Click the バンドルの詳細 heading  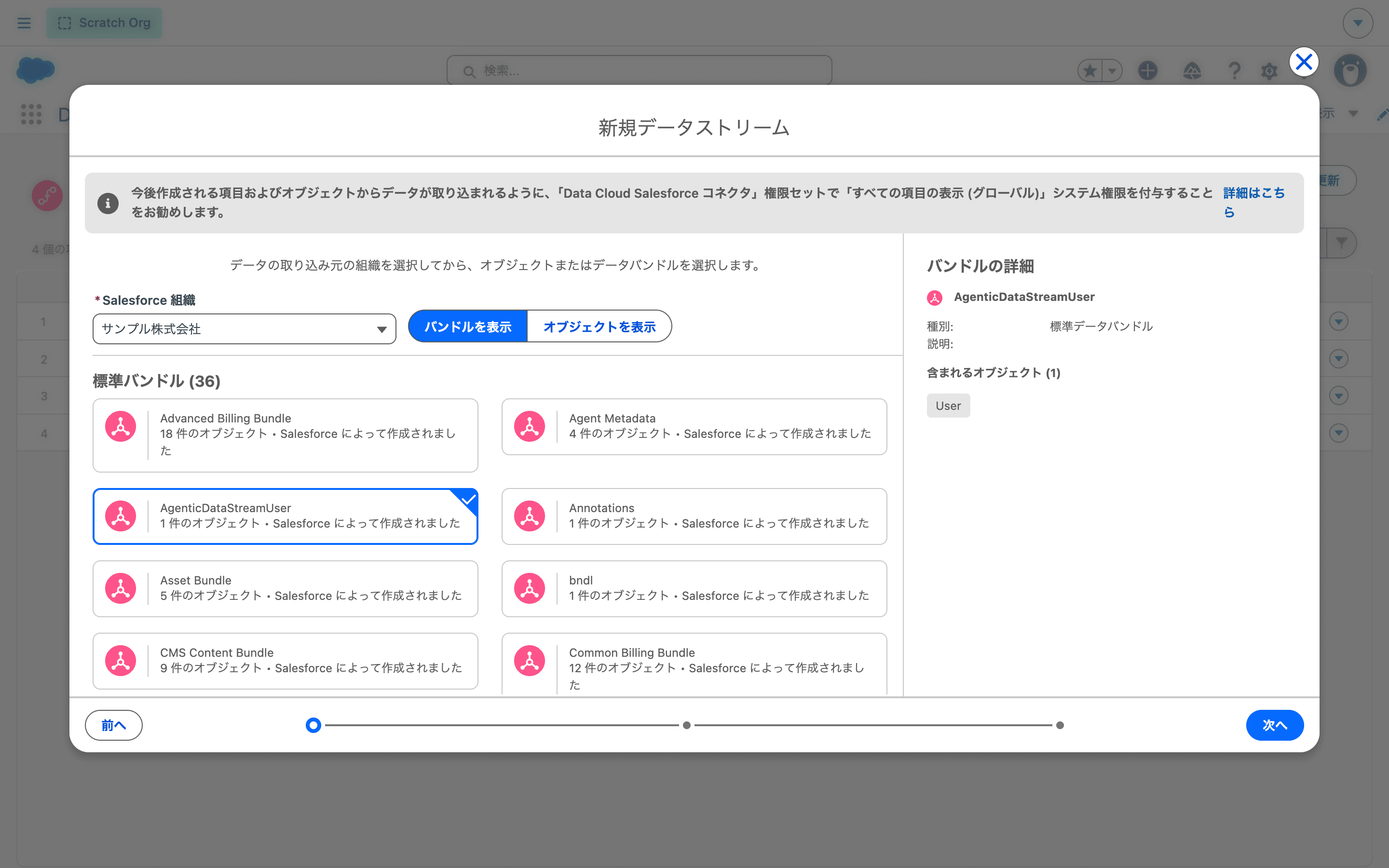[980, 266]
